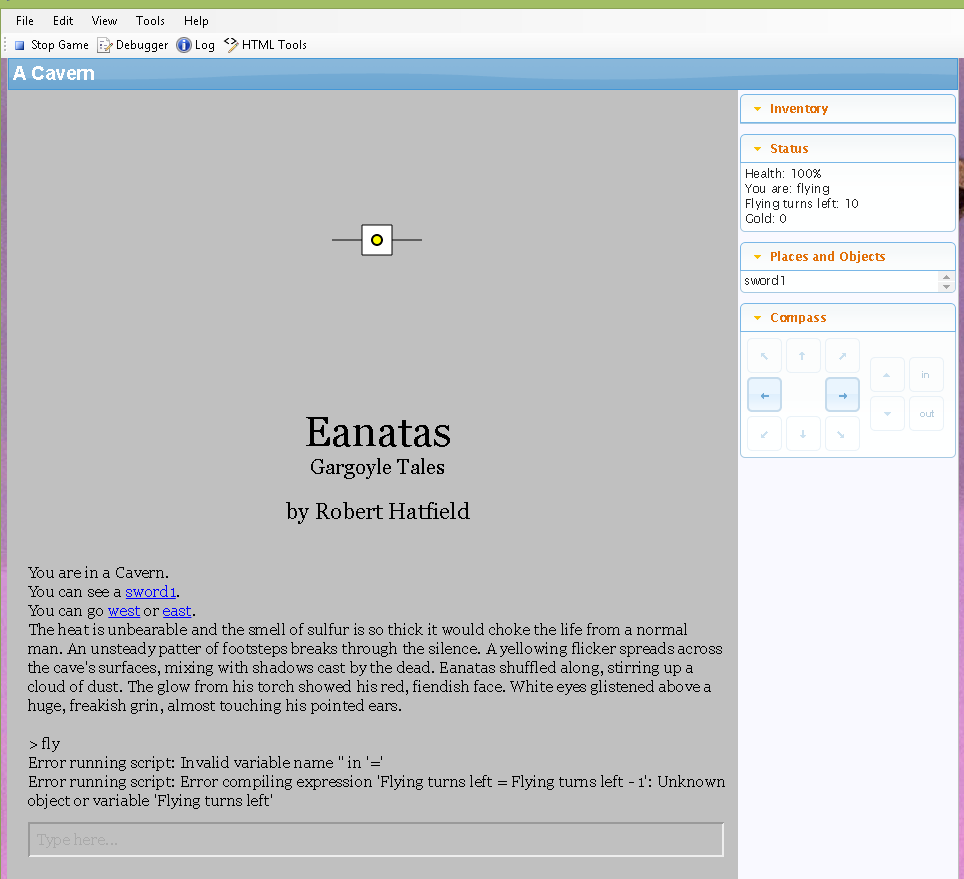Click the 'Type here...' command input

click(375, 840)
